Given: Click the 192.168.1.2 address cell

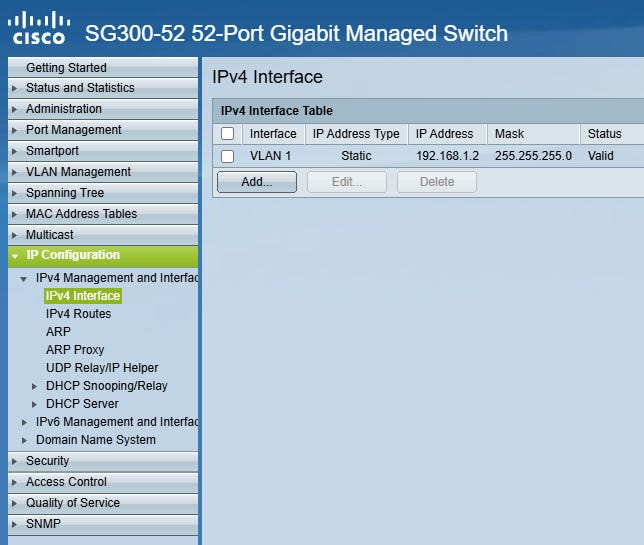Looking at the screenshot, I should click(x=448, y=156).
